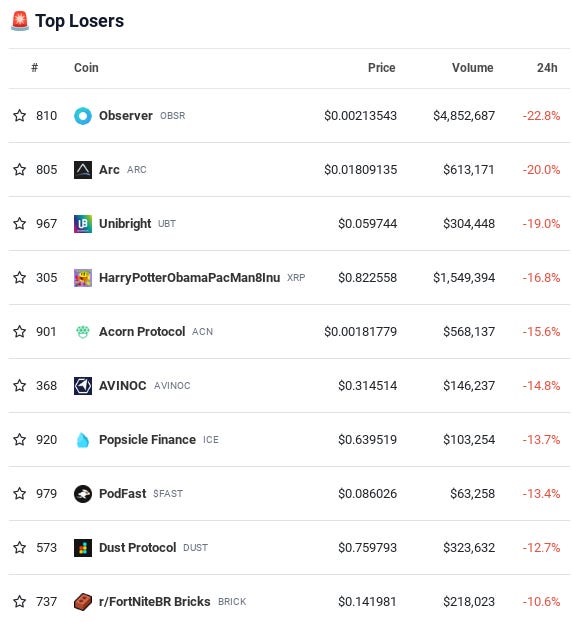
Task: Click the Popsicle Finance droplet icon
Action: coord(83,440)
